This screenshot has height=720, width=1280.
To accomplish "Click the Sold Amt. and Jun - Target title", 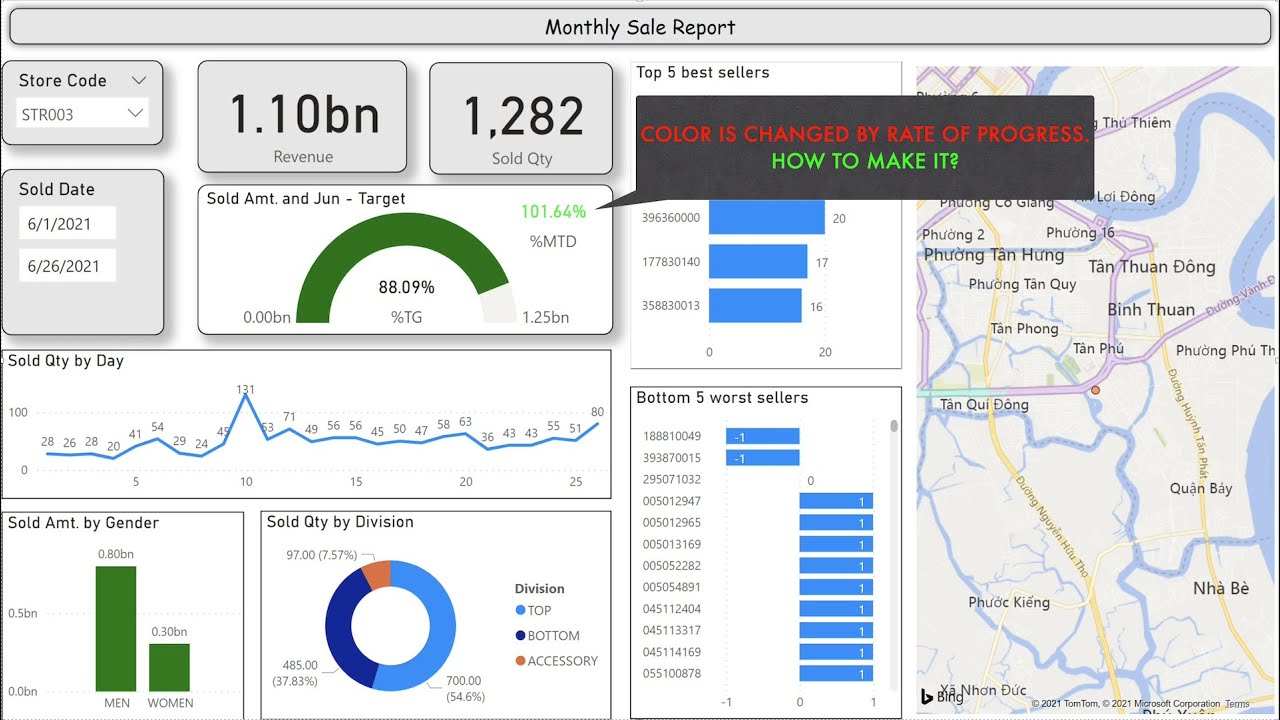I will click(306, 198).
